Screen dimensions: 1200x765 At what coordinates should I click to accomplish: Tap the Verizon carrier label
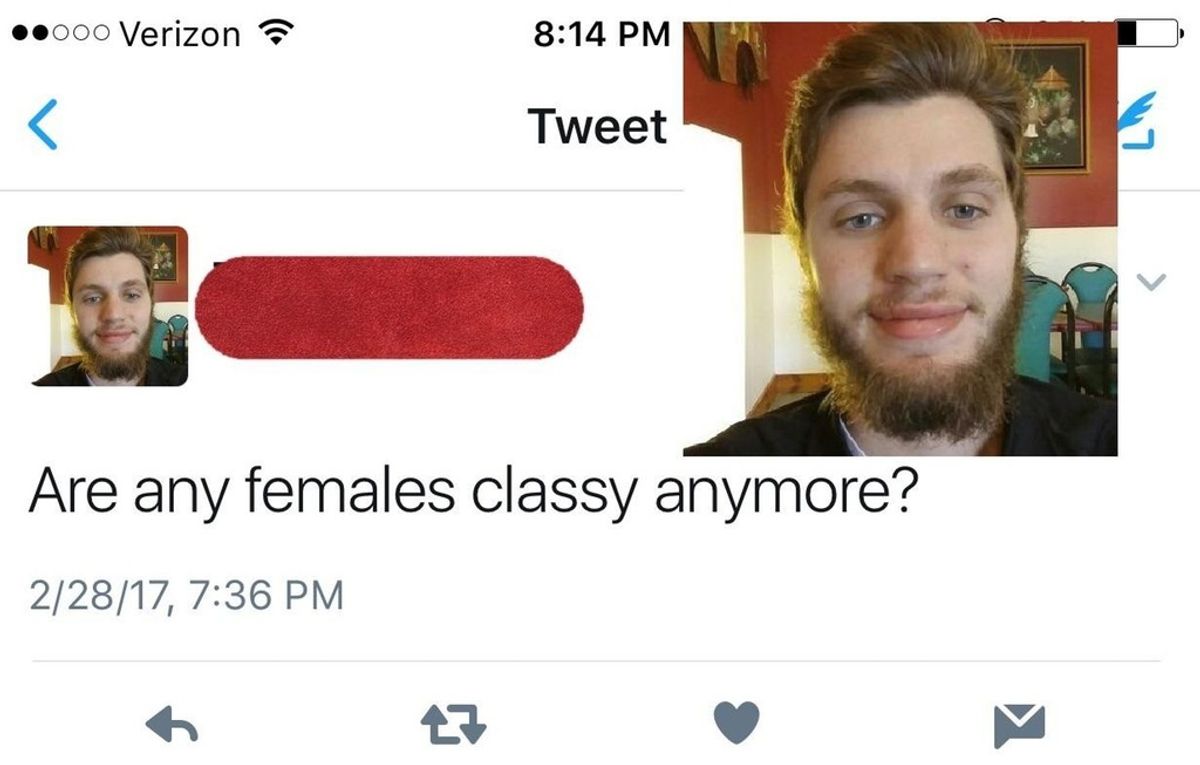click(x=179, y=34)
